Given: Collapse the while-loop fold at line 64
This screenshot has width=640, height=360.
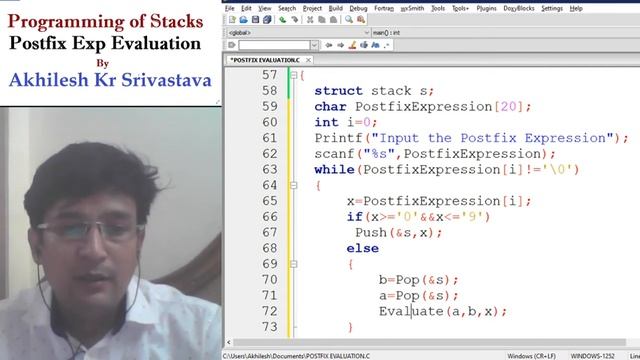Looking at the screenshot, I should [x=293, y=185].
